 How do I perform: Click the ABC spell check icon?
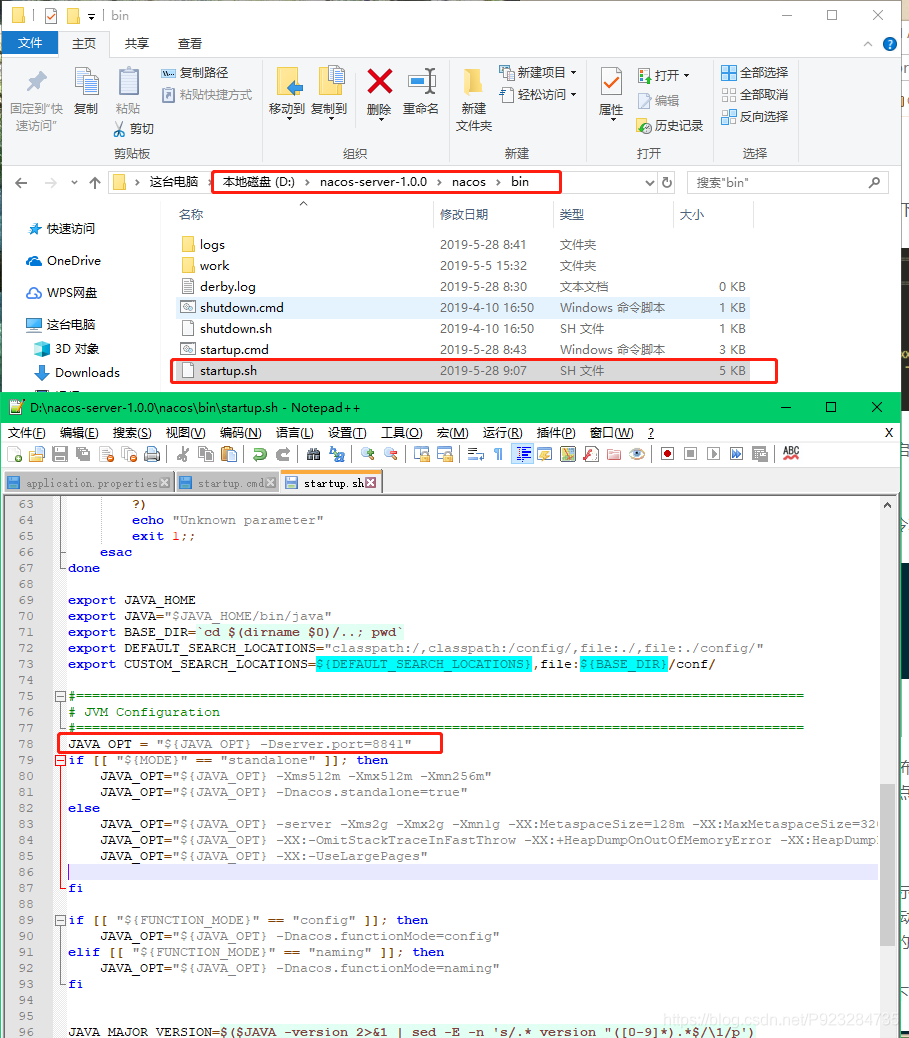791,453
